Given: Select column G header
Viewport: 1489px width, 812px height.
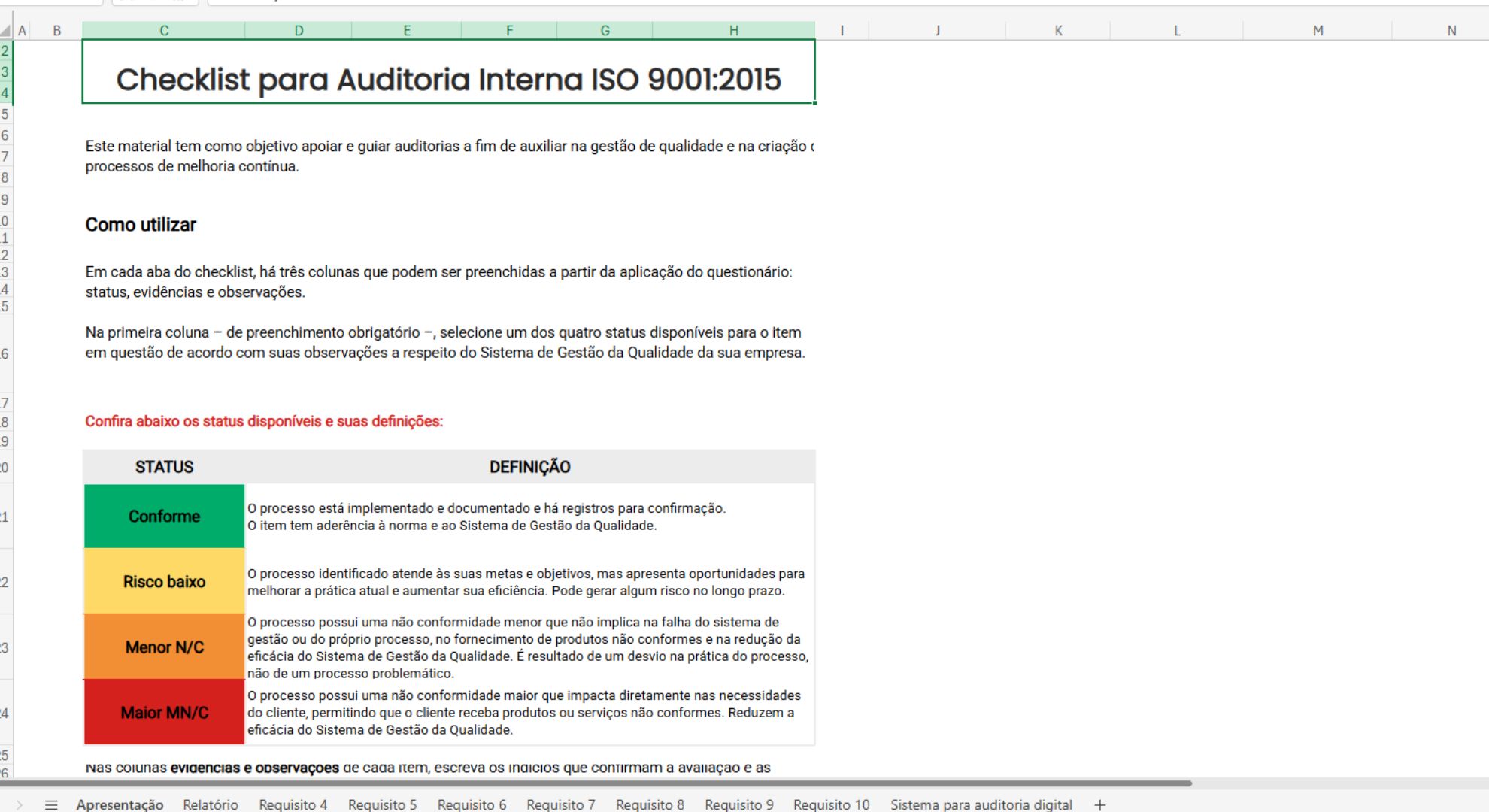Looking at the screenshot, I should pyautogui.click(x=605, y=31).
